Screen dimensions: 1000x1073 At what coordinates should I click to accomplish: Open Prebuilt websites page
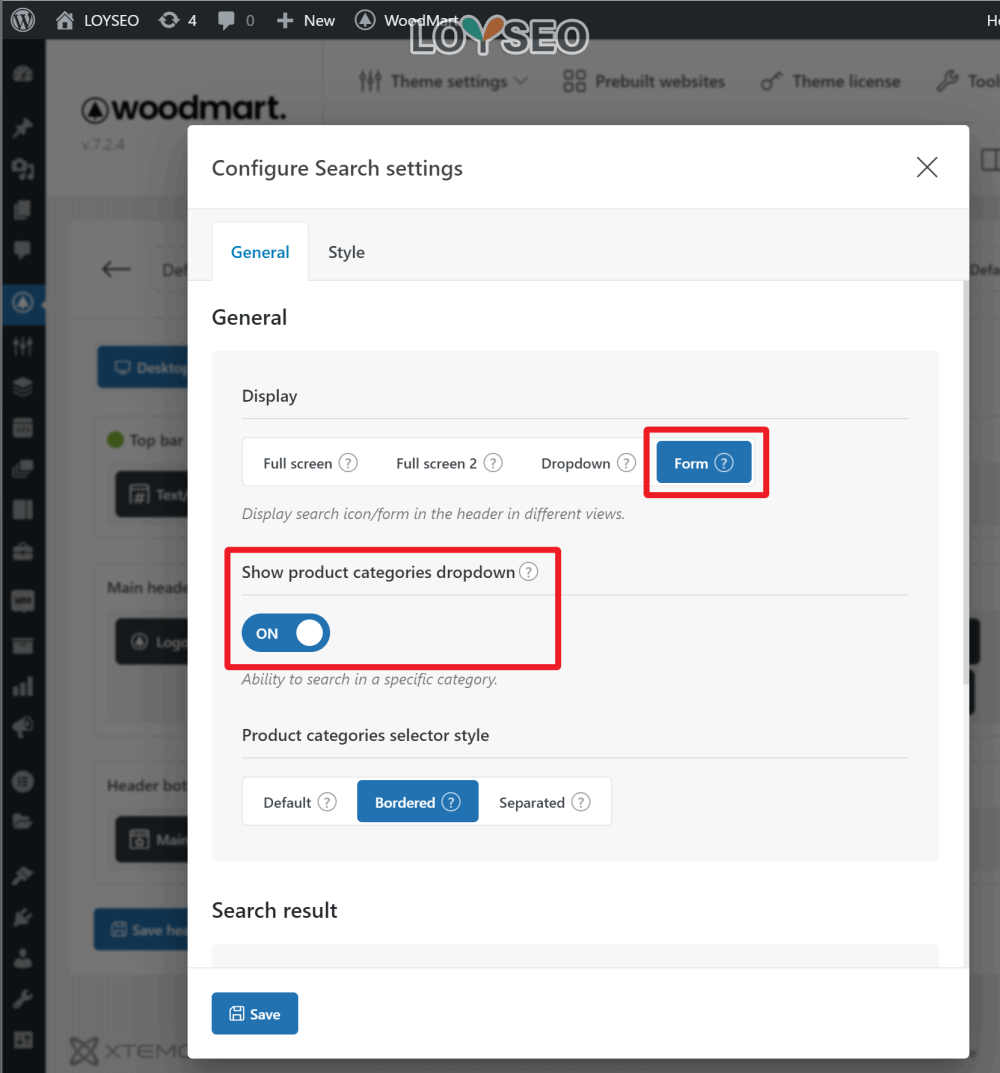(643, 81)
